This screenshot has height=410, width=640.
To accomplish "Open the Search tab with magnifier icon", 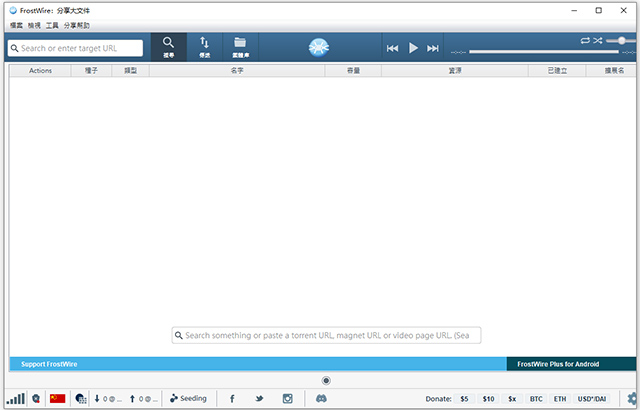I will (x=169, y=47).
